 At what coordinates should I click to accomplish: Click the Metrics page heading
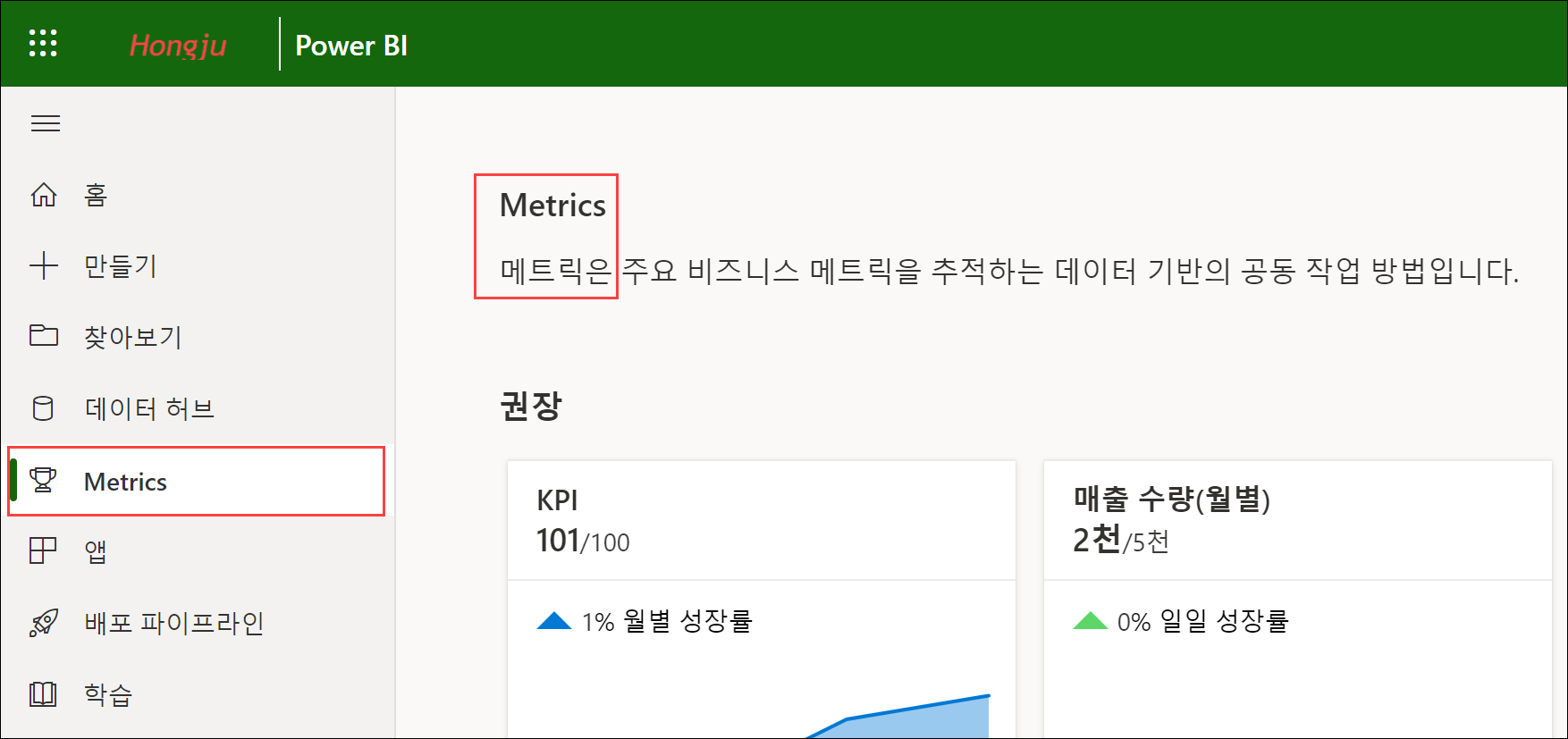552,206
